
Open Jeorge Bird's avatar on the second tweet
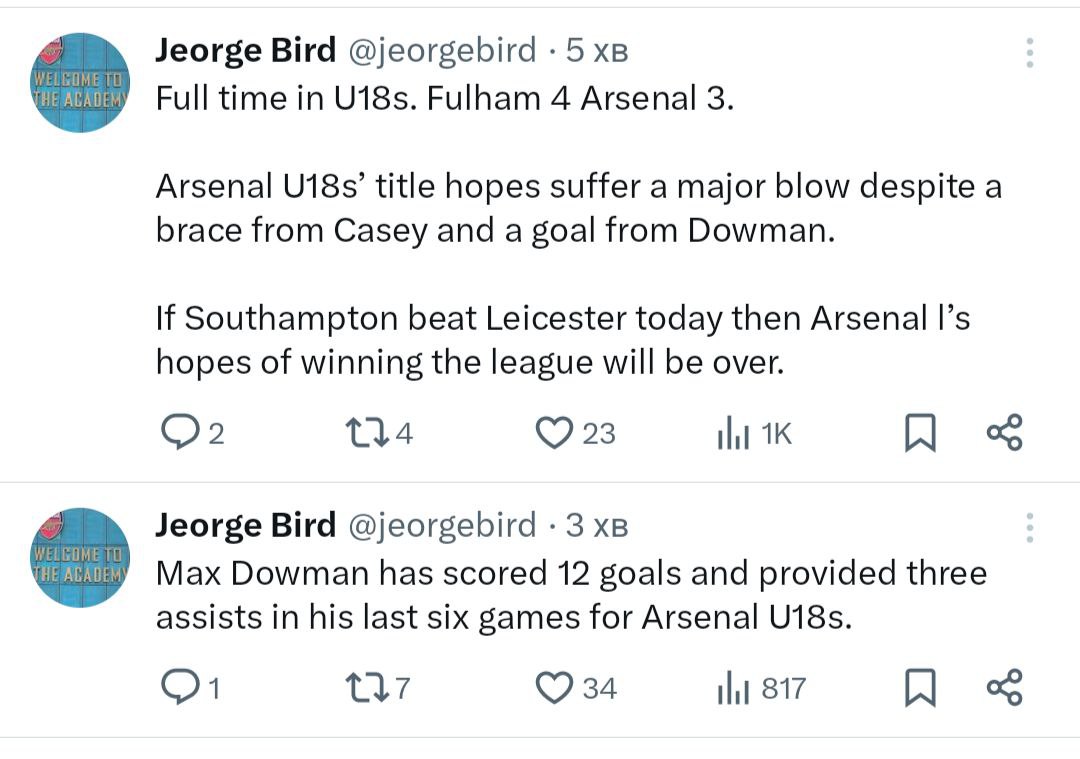pyautogui.click(x=80, y=557)
